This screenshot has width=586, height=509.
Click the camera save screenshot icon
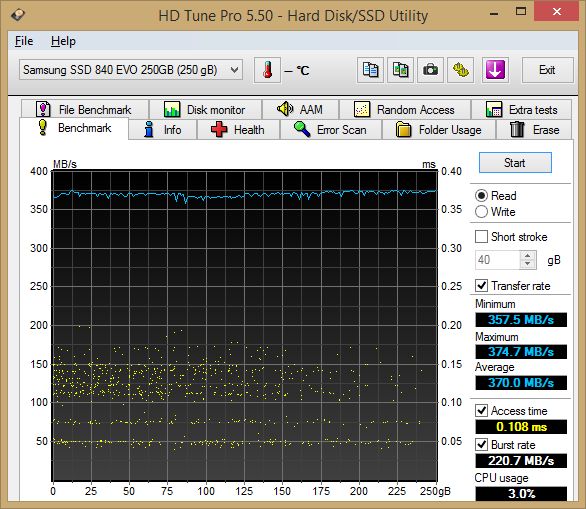click(x=430, y=70)
